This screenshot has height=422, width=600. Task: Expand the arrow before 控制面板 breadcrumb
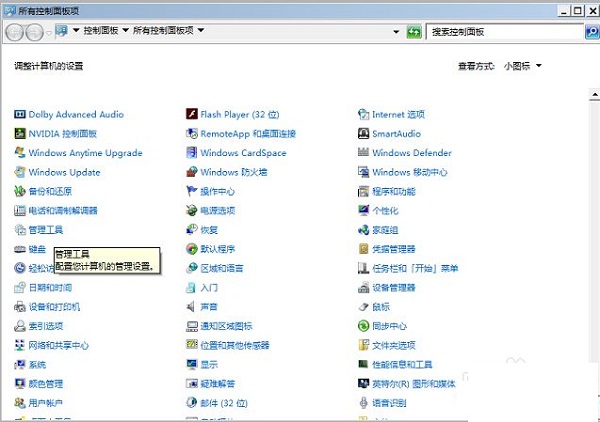tap(76, 30)
